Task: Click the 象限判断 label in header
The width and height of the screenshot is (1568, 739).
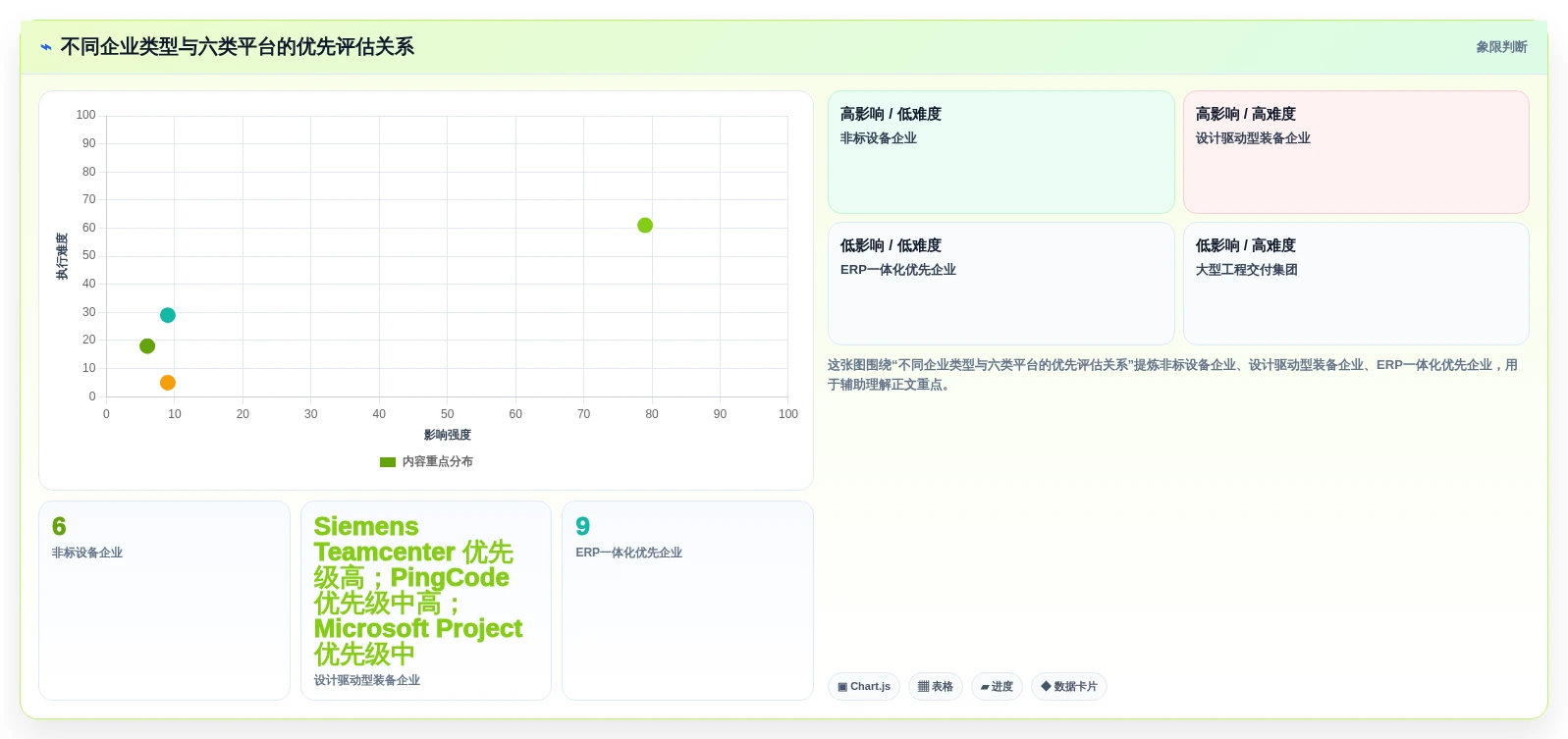Action: [1501, 47]
